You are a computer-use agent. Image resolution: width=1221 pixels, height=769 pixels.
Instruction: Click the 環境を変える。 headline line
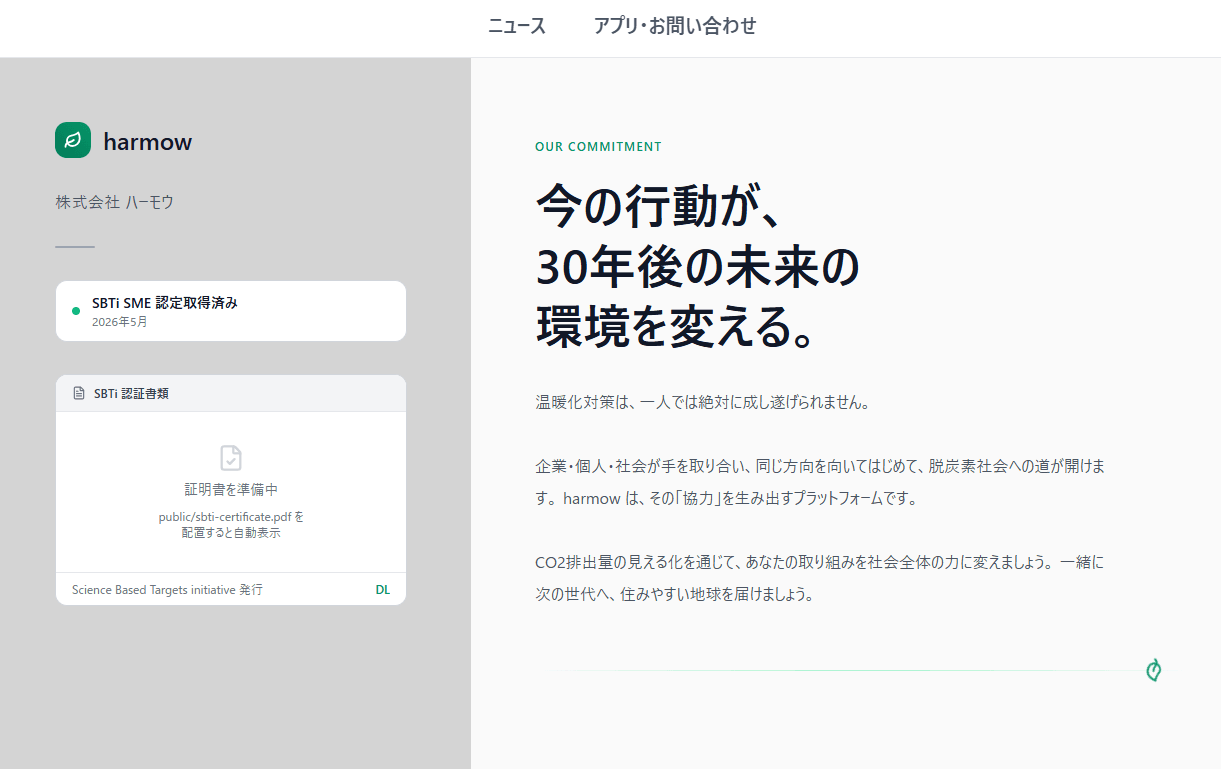tap(676, 325)
